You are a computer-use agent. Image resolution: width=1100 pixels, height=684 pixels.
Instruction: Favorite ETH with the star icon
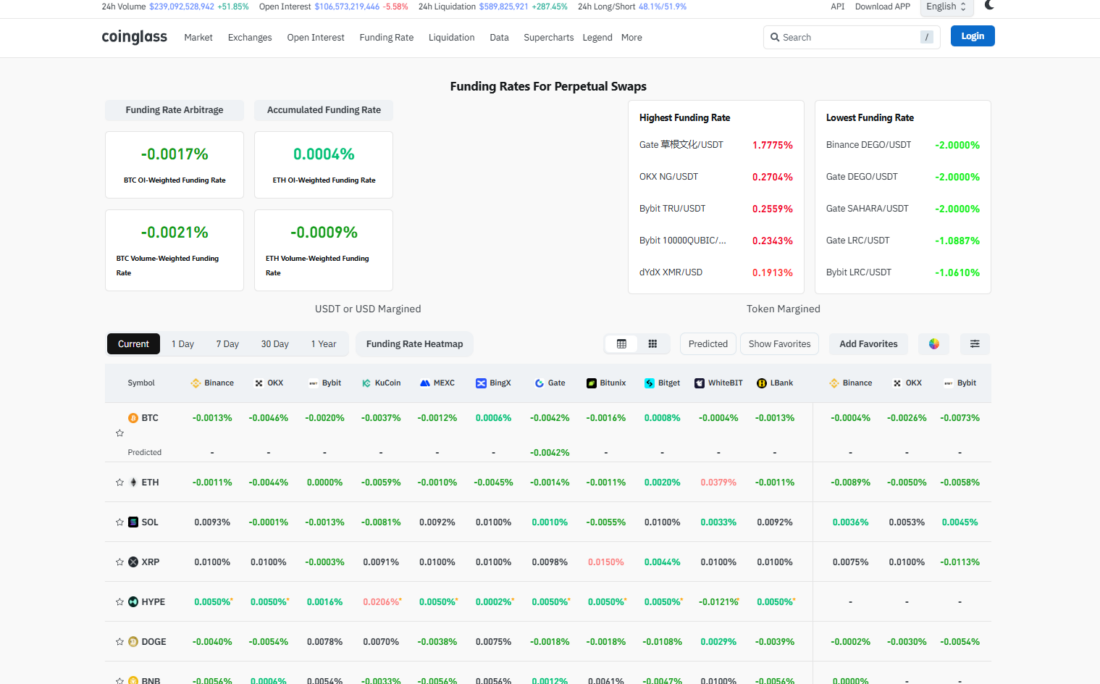119,482
